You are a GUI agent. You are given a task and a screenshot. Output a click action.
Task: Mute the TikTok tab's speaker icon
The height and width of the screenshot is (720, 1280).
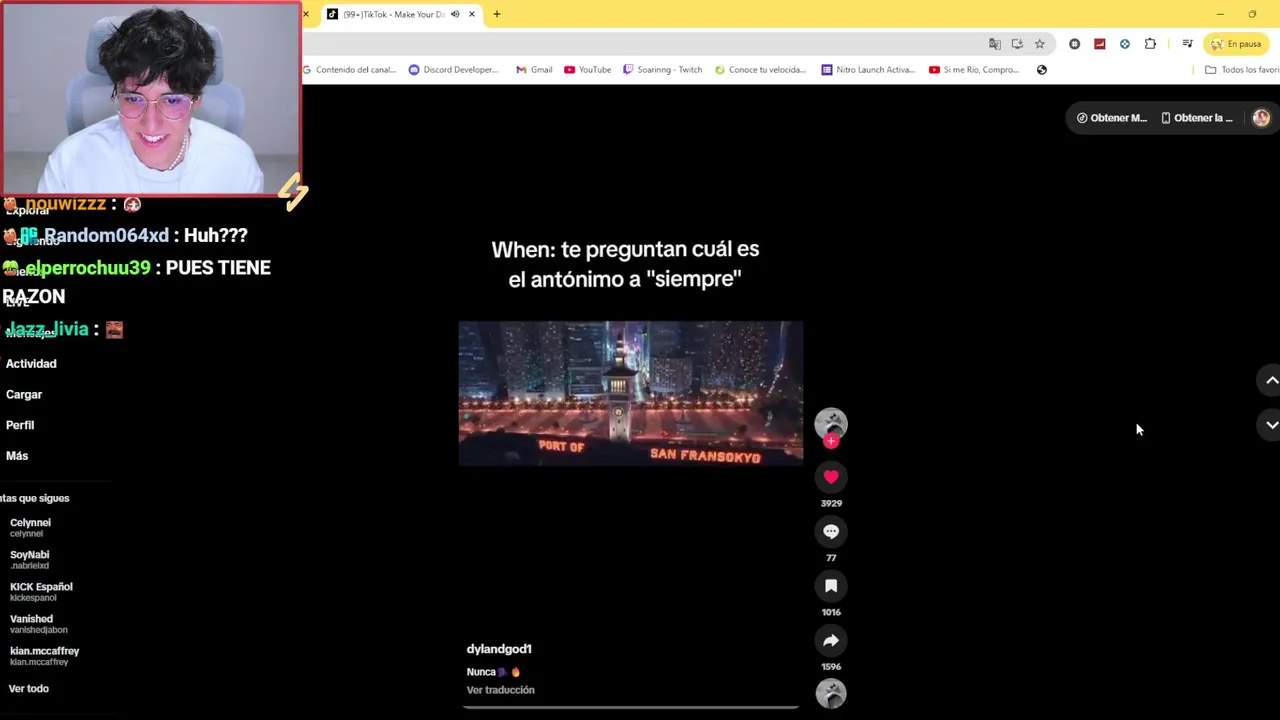(455, 14)
